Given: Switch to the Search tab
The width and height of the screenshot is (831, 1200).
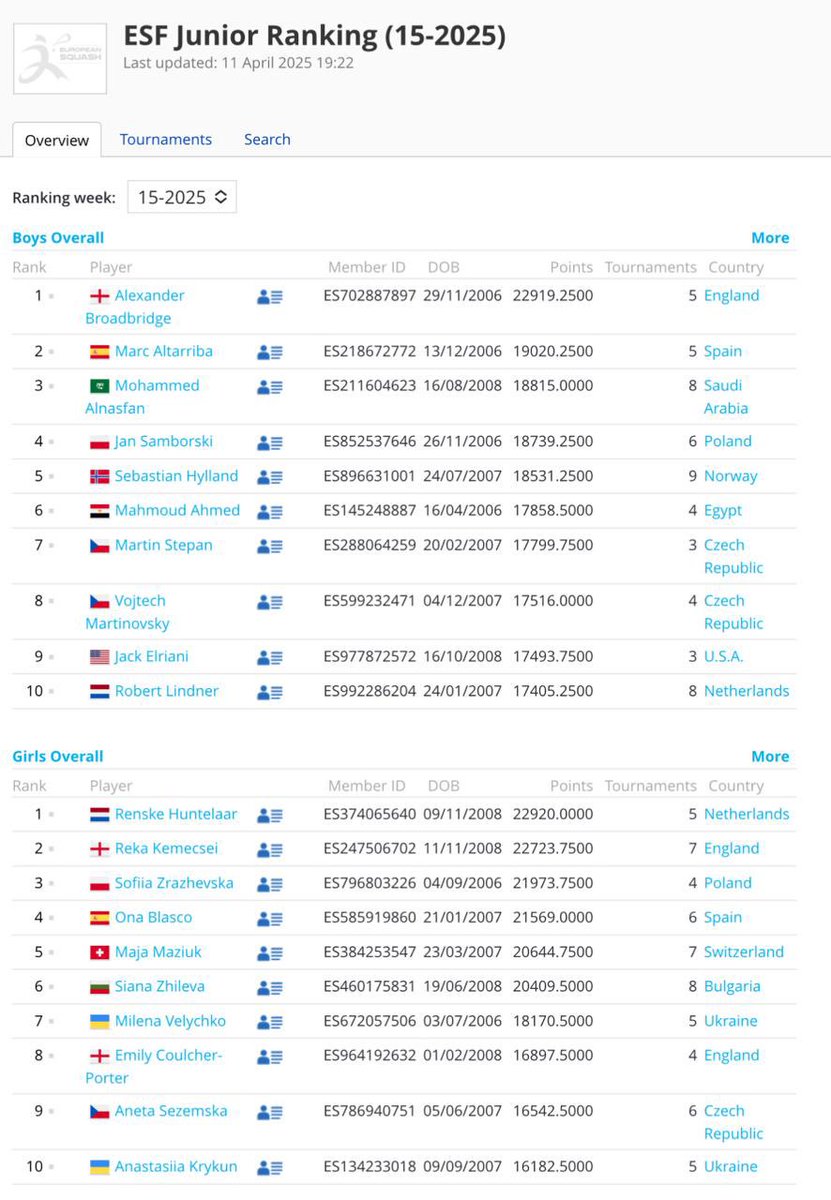Looking at the screenshot, I should (x=267, y=139).
